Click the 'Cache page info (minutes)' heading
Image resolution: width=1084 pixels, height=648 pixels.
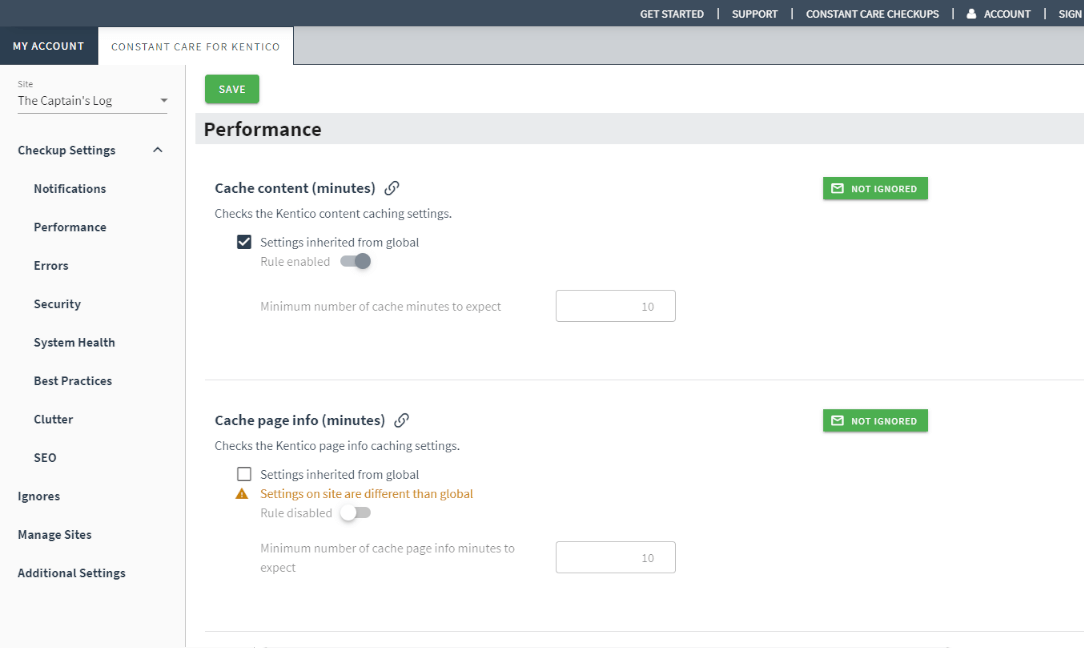click(x=300, y=420)
